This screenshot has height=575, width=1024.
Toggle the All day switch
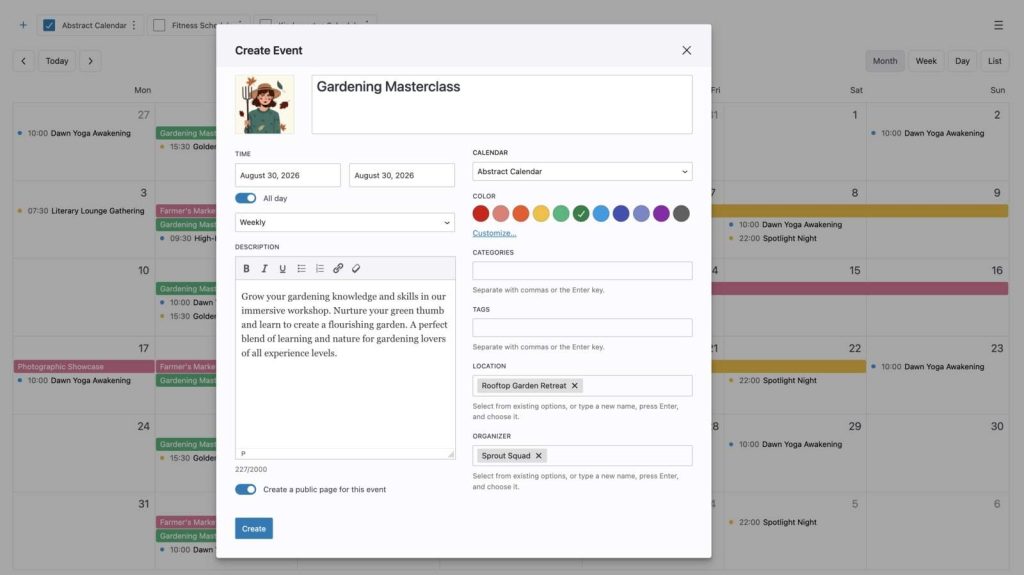click(246, 198)
